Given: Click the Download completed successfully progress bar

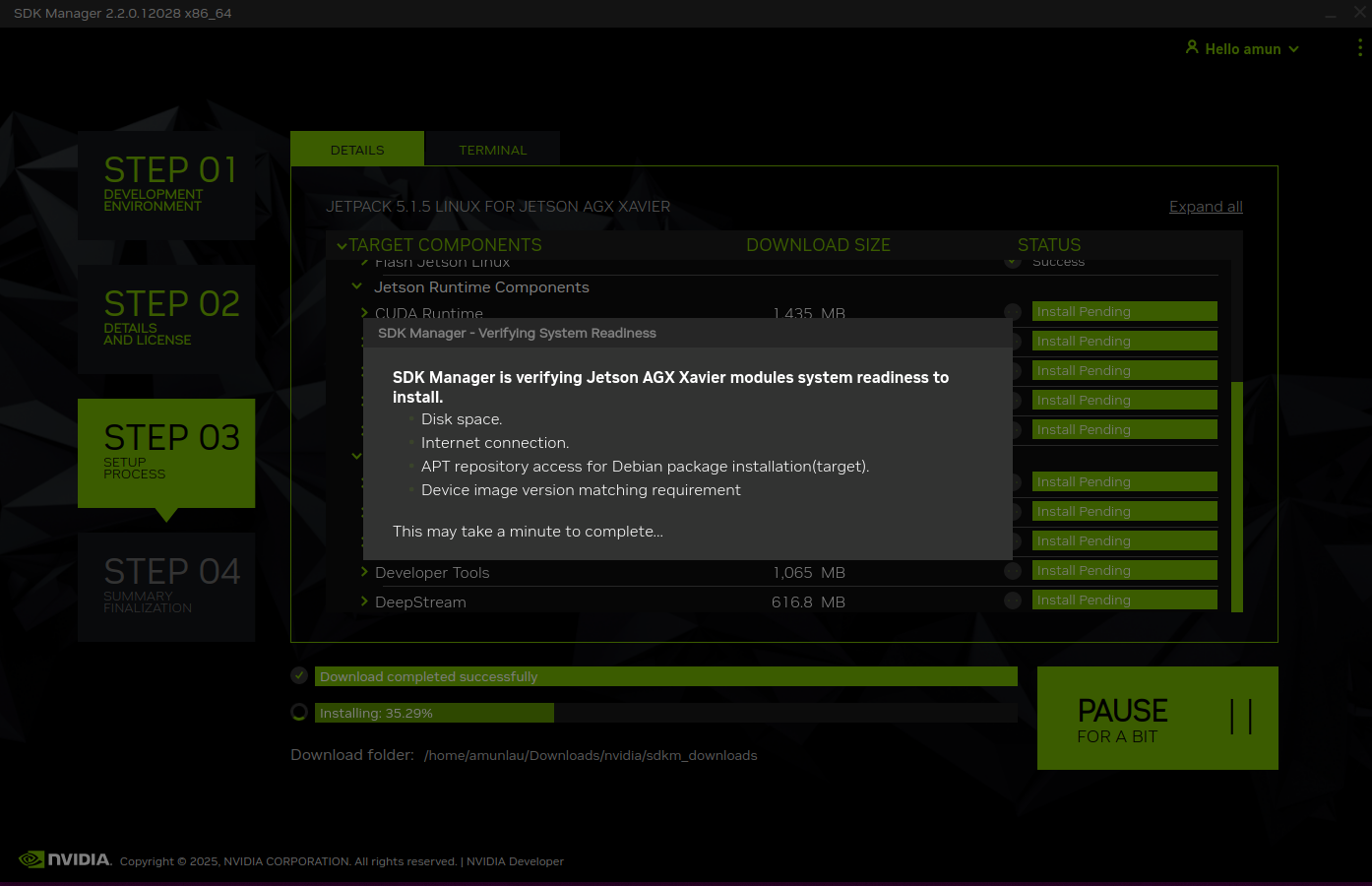Looking at the screenshot, I should (x=666, y=676).
